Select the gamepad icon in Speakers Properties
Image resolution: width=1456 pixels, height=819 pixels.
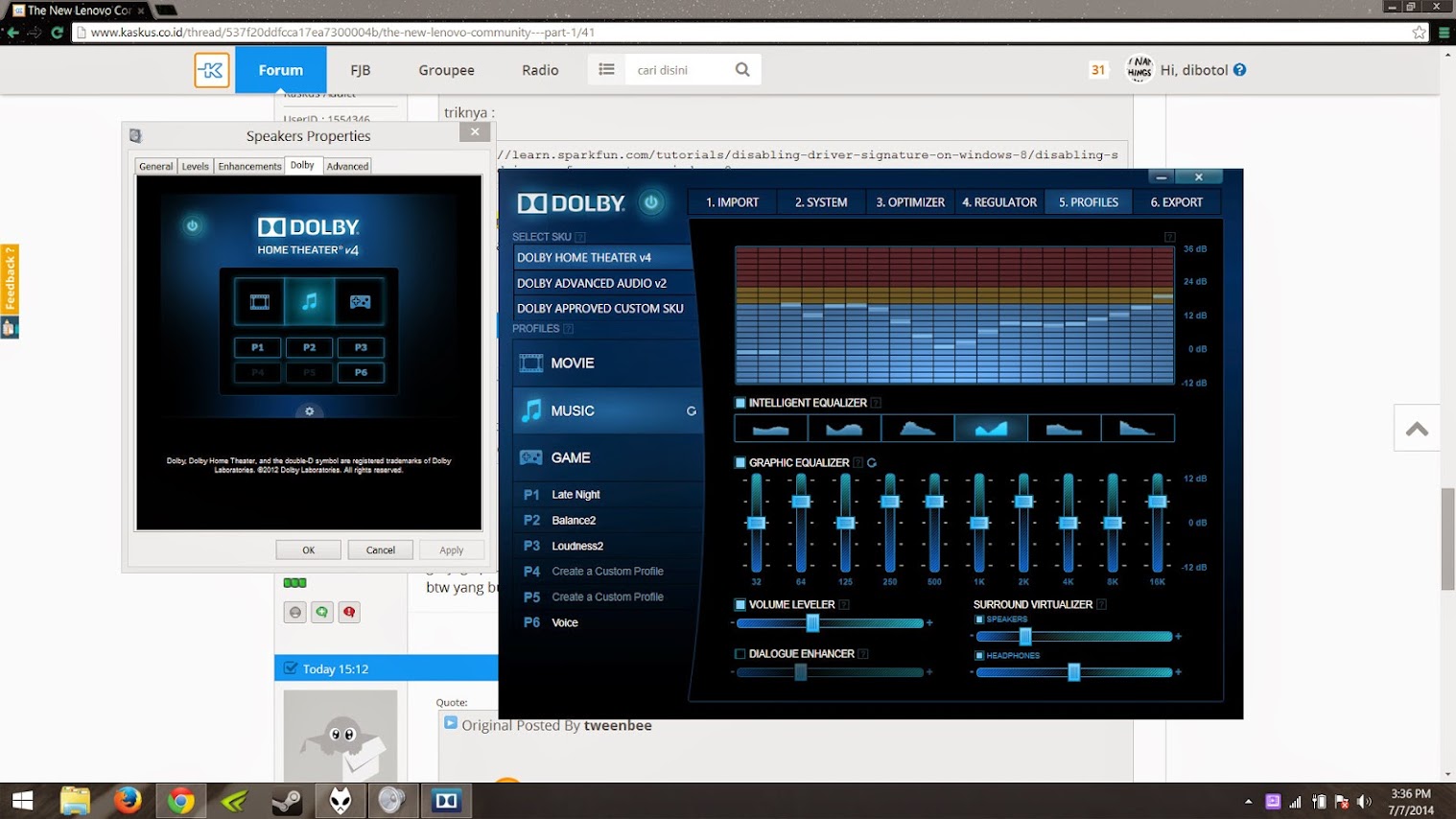[x=360, y=302]
